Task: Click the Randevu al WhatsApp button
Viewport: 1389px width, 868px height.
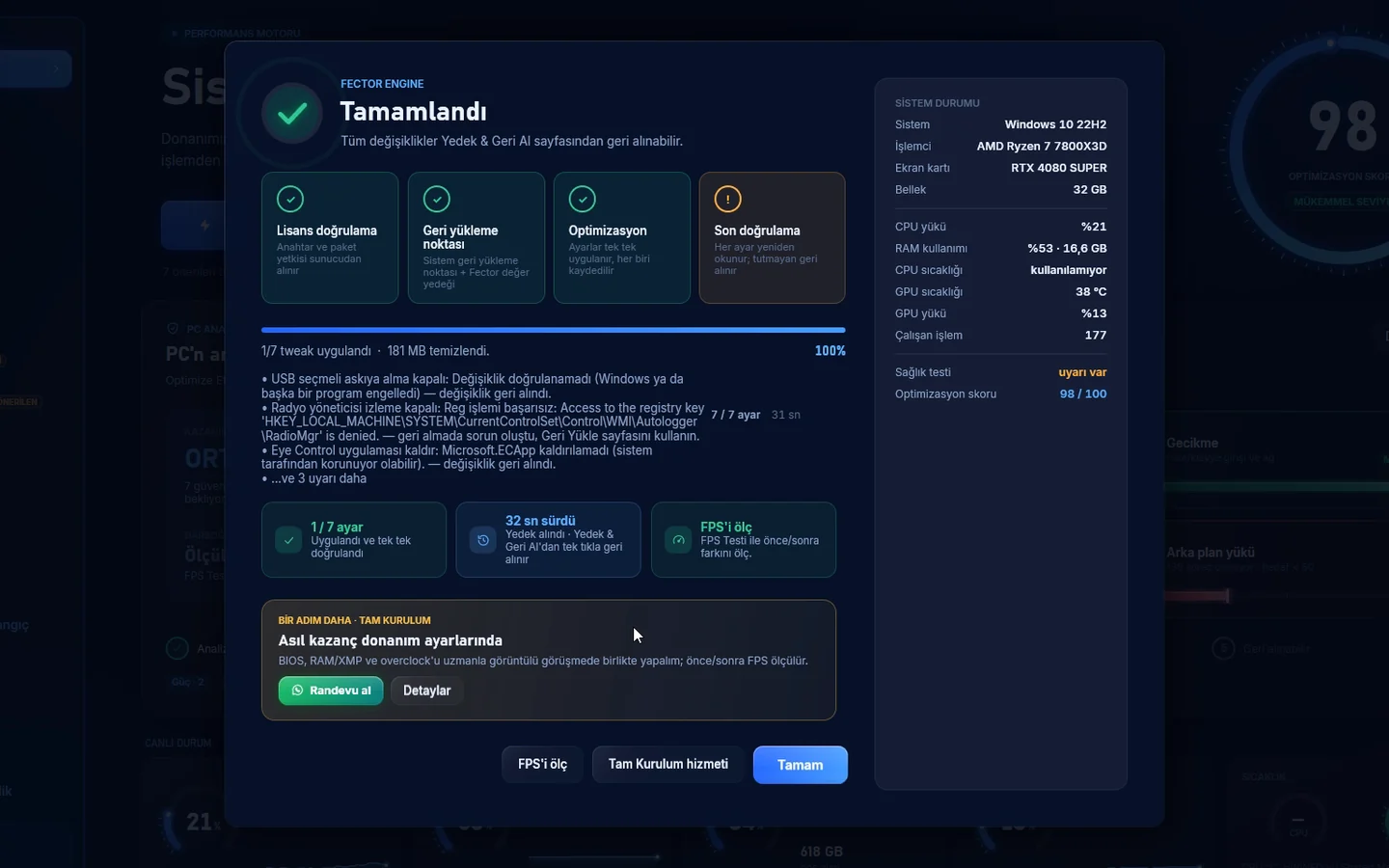Action: click(x=331, y=691)
